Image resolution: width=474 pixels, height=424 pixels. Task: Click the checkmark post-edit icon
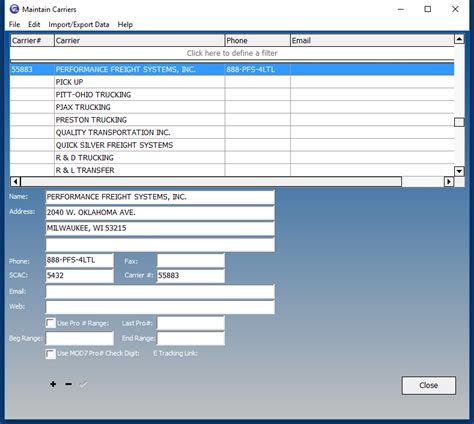83,384
